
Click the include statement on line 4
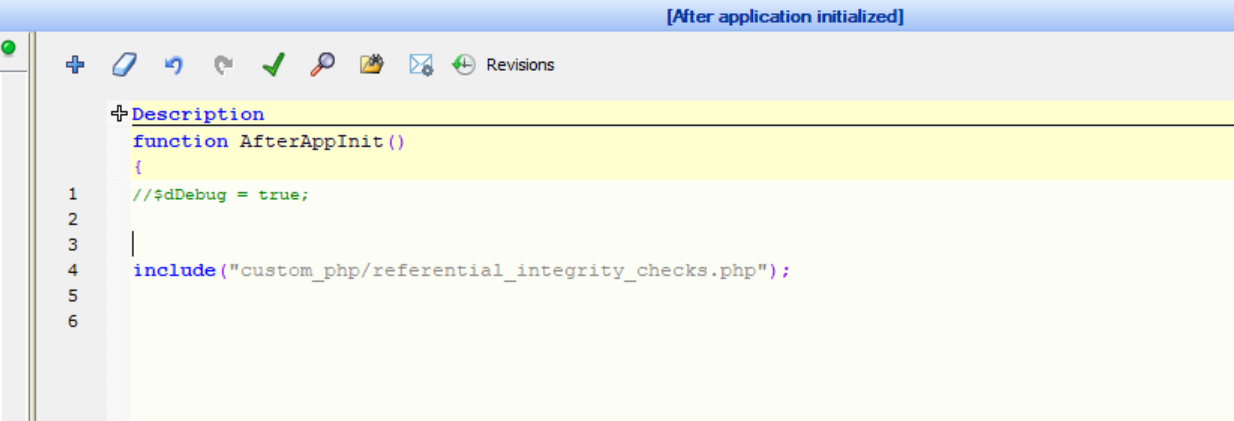pyautogui.click(x=461, y=271)
